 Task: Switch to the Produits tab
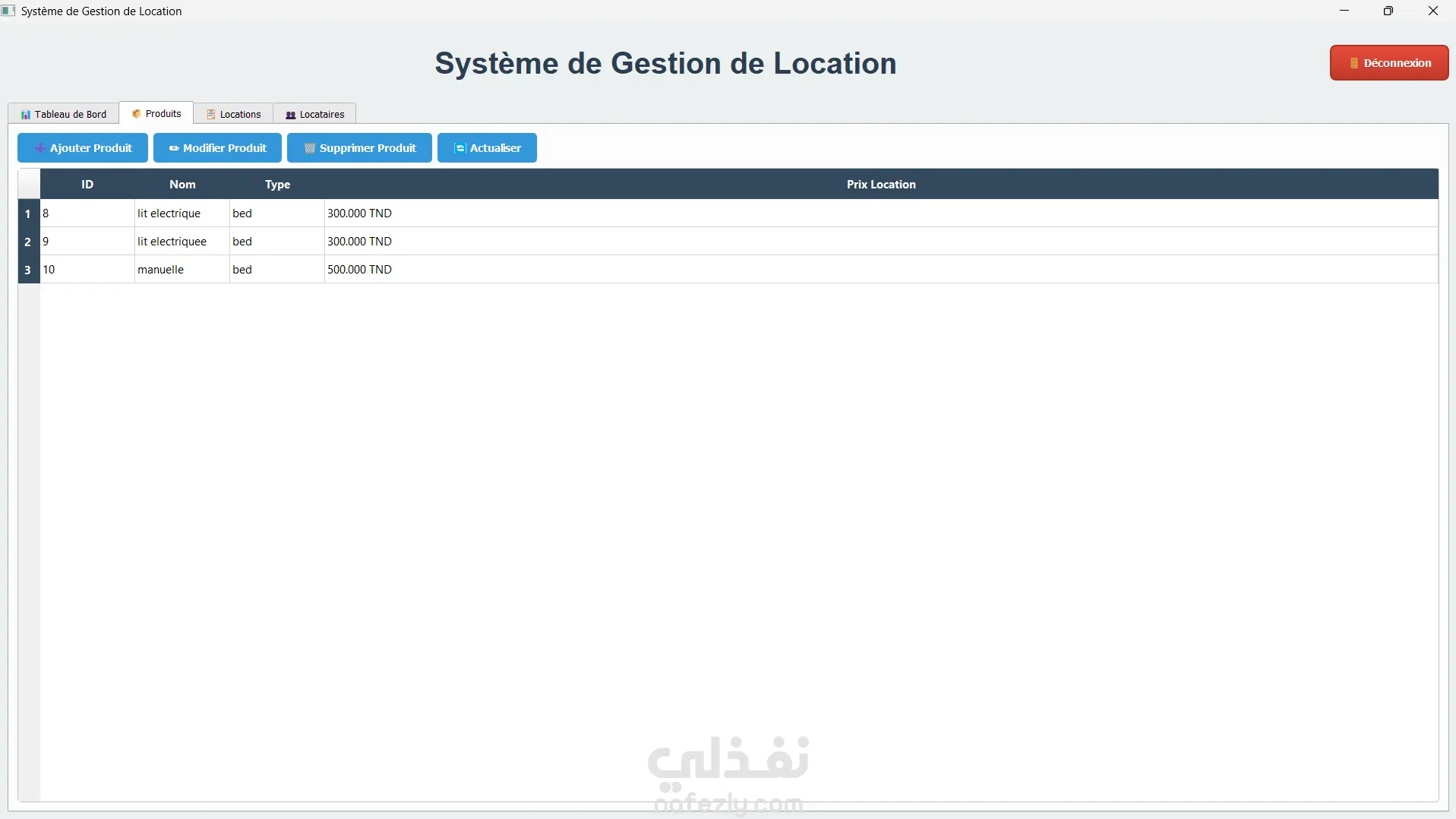(x=156, y=113)
